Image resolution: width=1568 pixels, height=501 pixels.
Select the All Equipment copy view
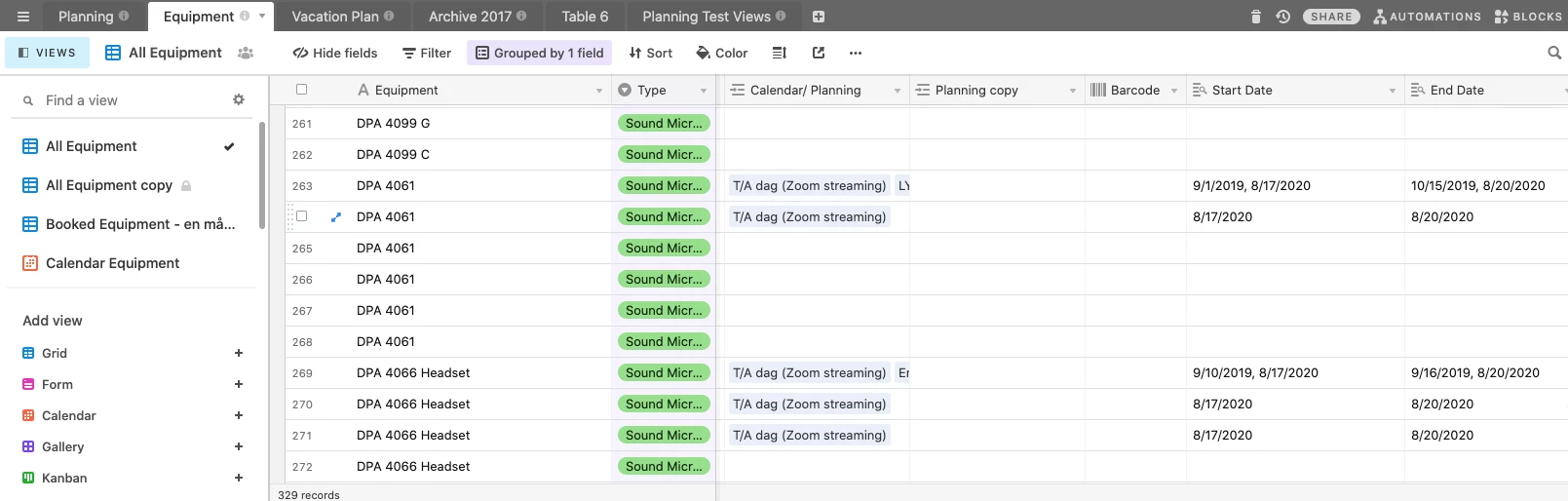(109, 185)
